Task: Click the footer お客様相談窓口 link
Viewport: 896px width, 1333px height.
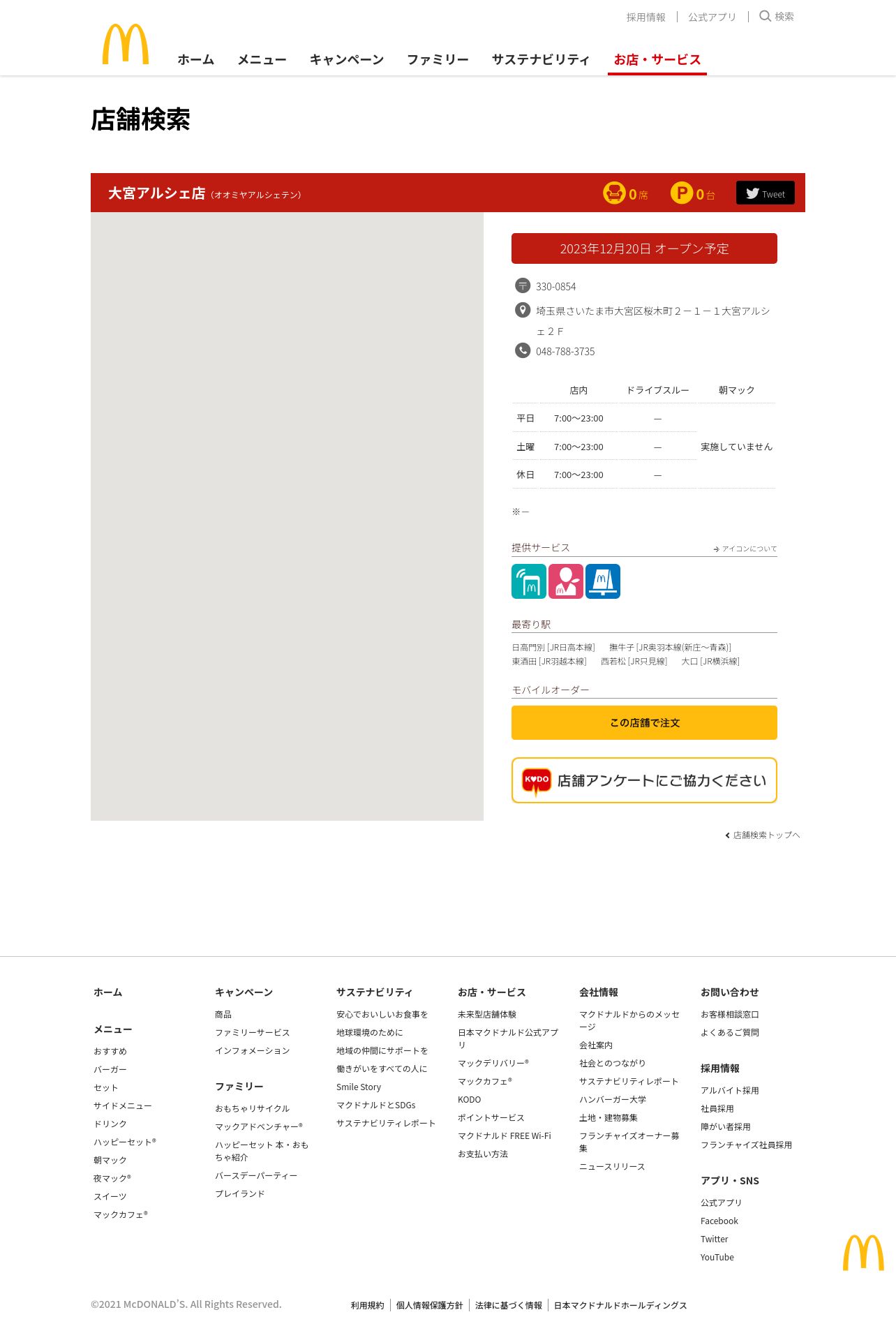Action: 730,1014
